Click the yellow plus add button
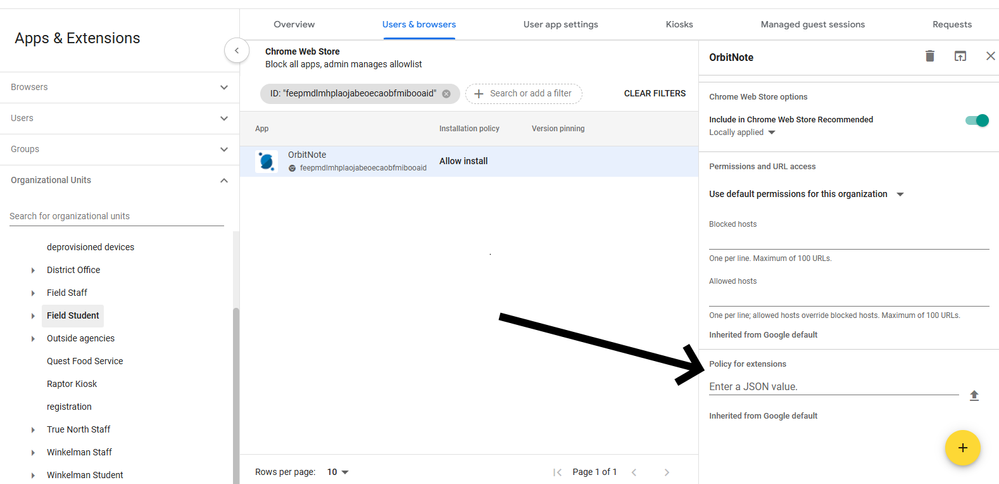 962,448
